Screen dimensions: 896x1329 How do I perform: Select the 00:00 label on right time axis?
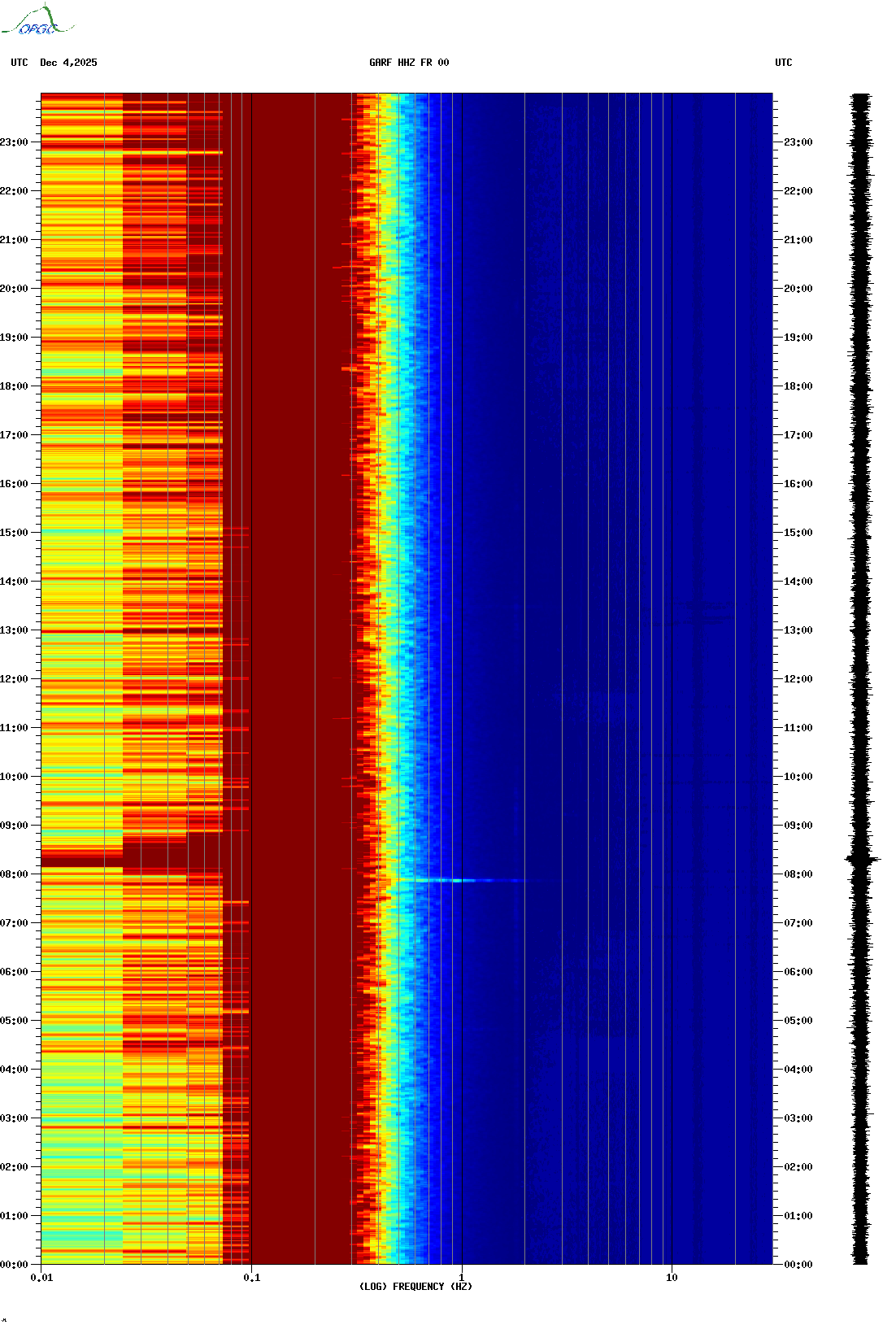(x=798, y=1265)
